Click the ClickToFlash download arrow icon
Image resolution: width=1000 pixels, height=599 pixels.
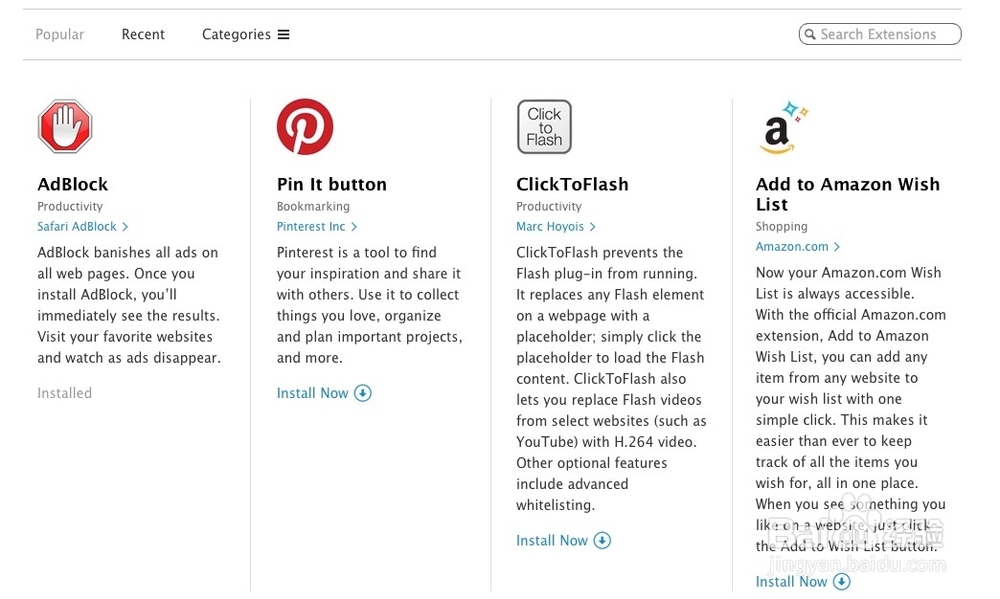[x=602, y=540]
